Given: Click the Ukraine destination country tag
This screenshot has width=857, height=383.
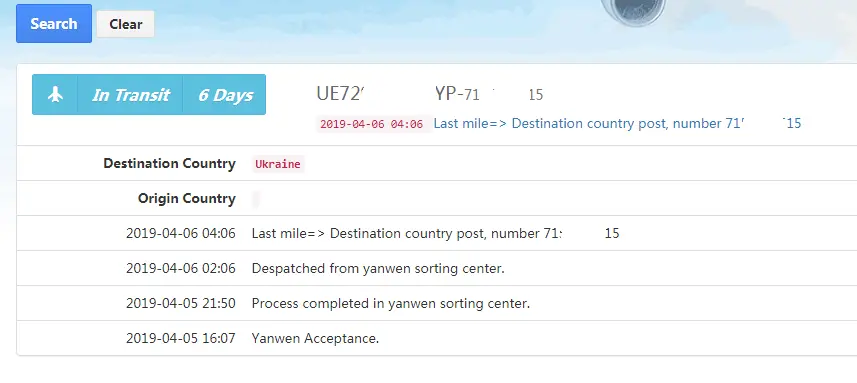Looking at the screenshot, I should point(278,164).
